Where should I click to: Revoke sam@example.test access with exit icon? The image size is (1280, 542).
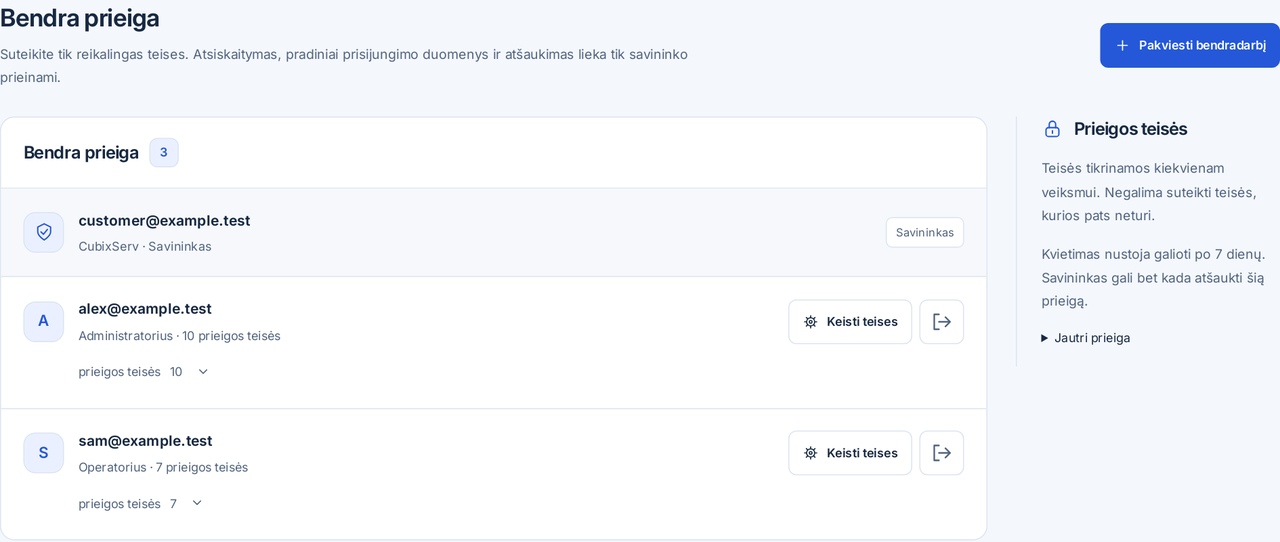click(x=941, y=453)
